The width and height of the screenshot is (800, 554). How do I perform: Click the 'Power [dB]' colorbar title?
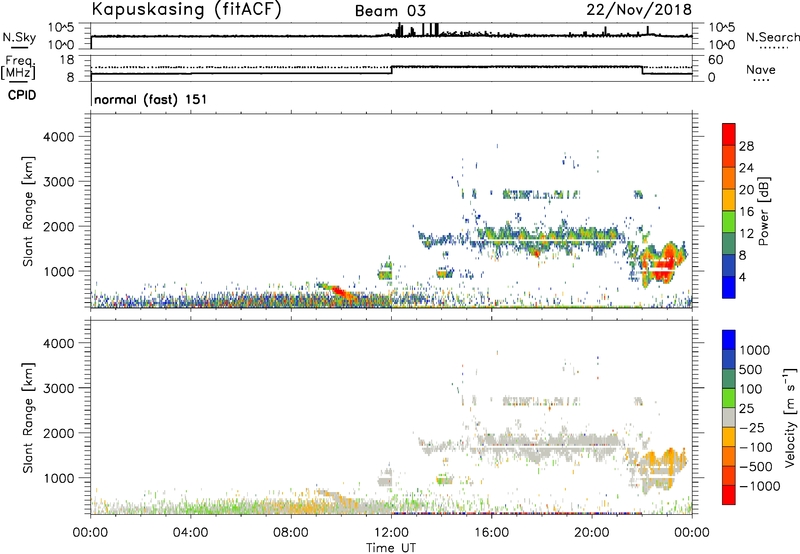coord(763,211)
